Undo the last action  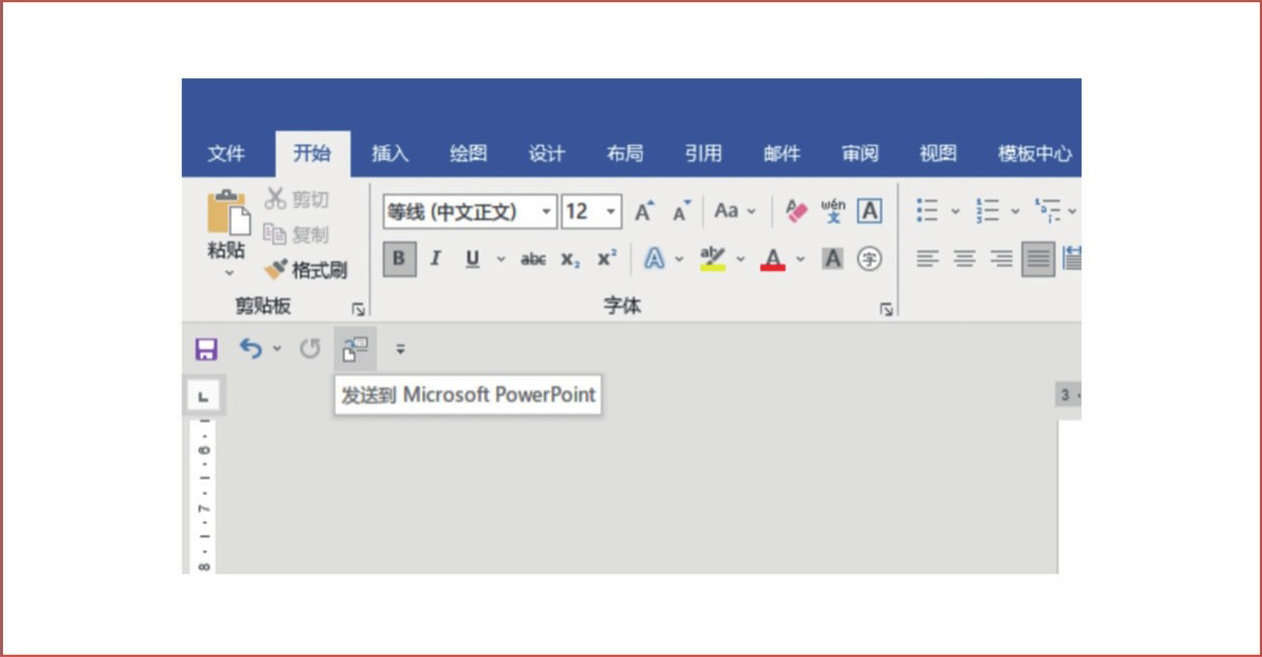(x=250, y=348)
